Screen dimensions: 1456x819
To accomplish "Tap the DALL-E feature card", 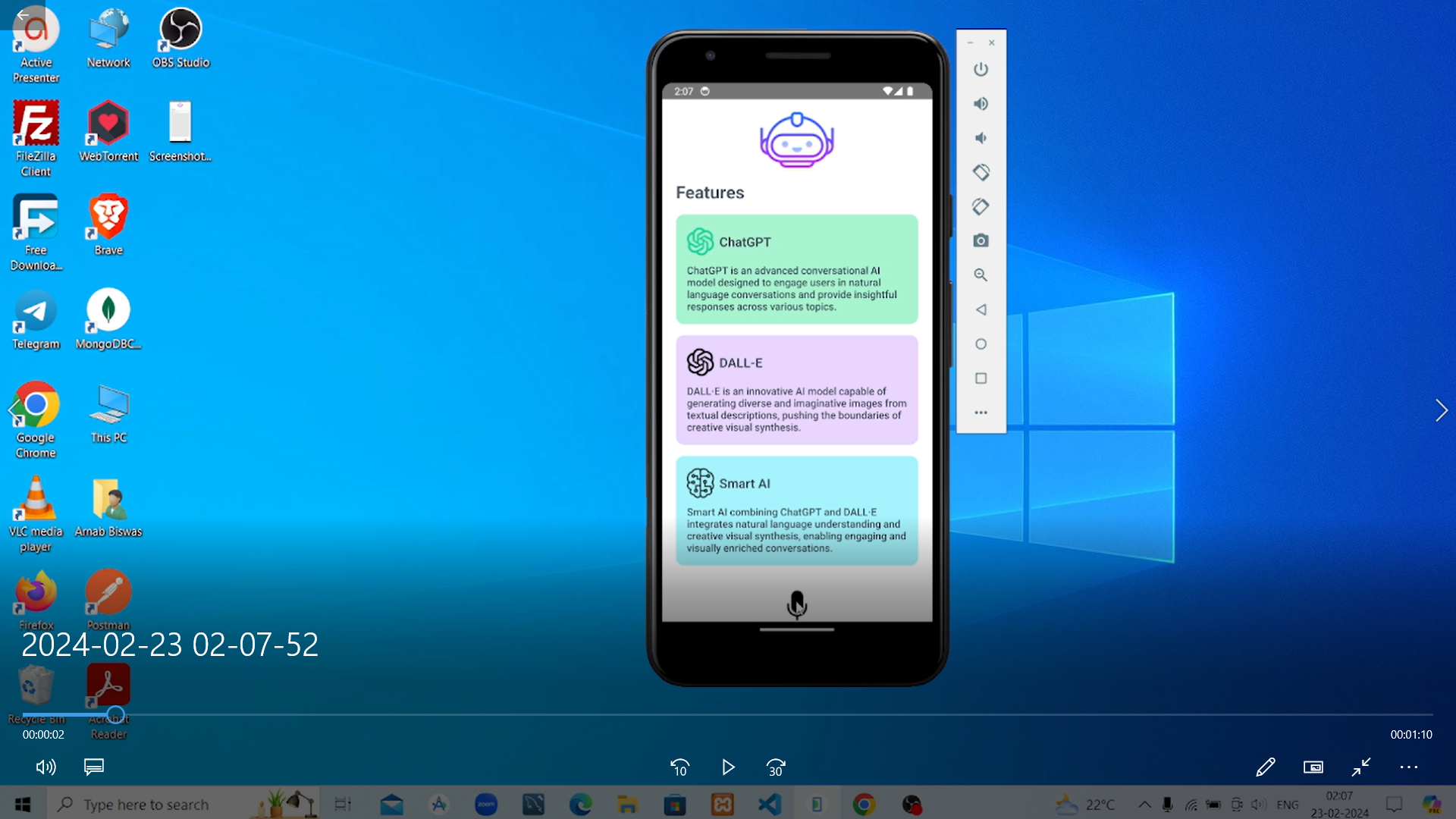I will [796, 390].
